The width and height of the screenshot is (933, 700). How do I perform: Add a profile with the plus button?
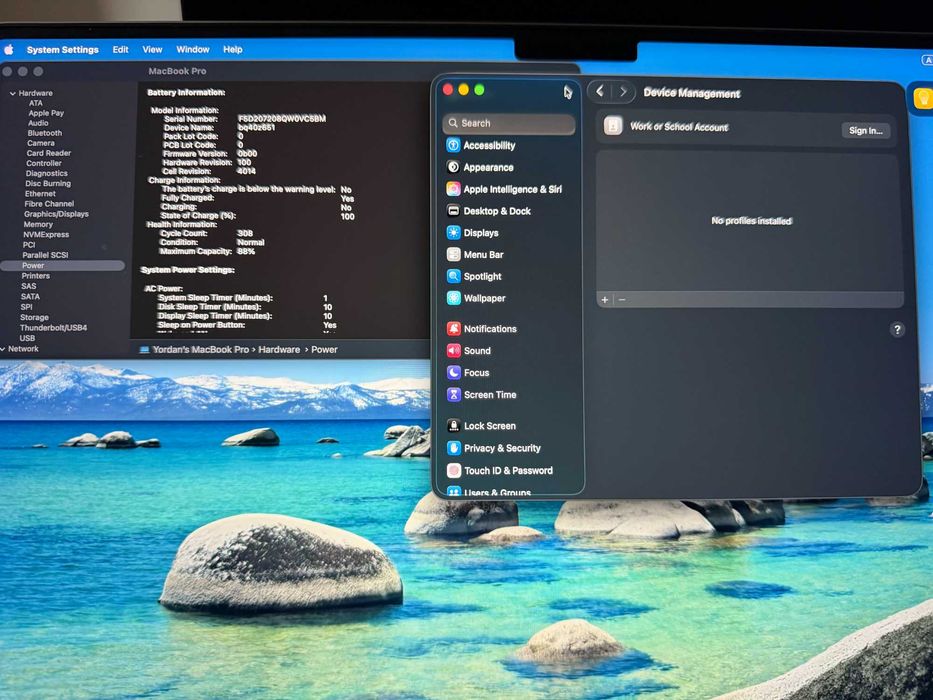point(605,299)
